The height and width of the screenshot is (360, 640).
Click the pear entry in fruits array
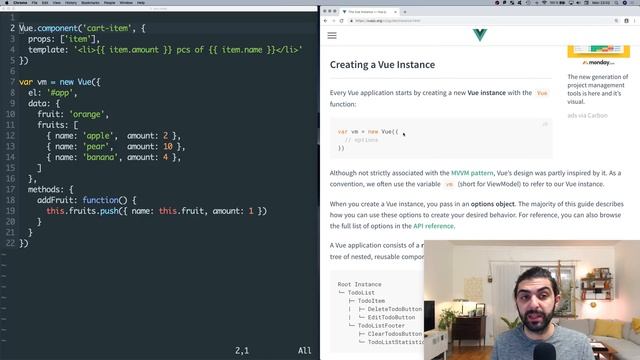(x=116, y=147)
